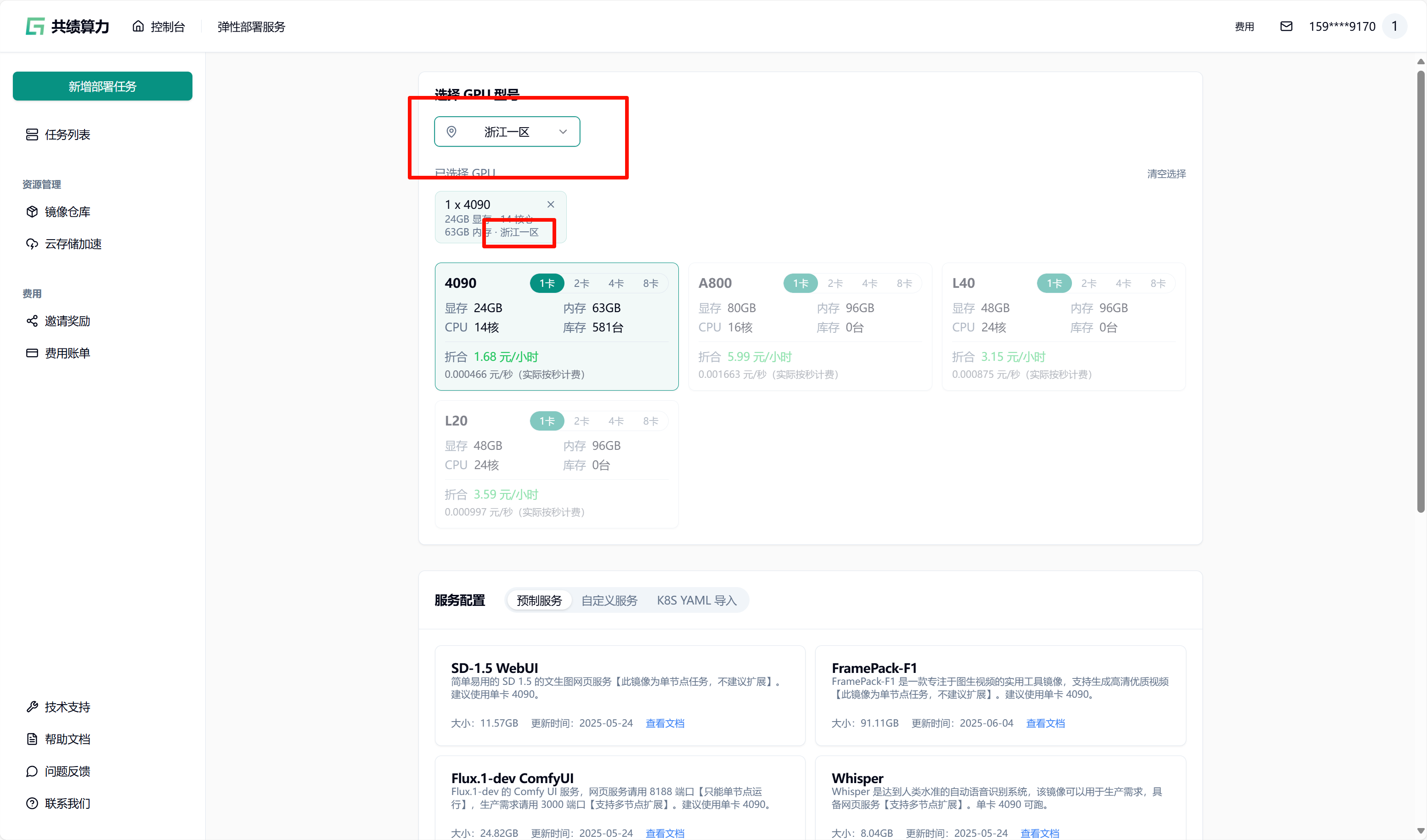Select 8卡 option on 4090 card
Screen dimensions: 1427x840
tap(651, 283)
